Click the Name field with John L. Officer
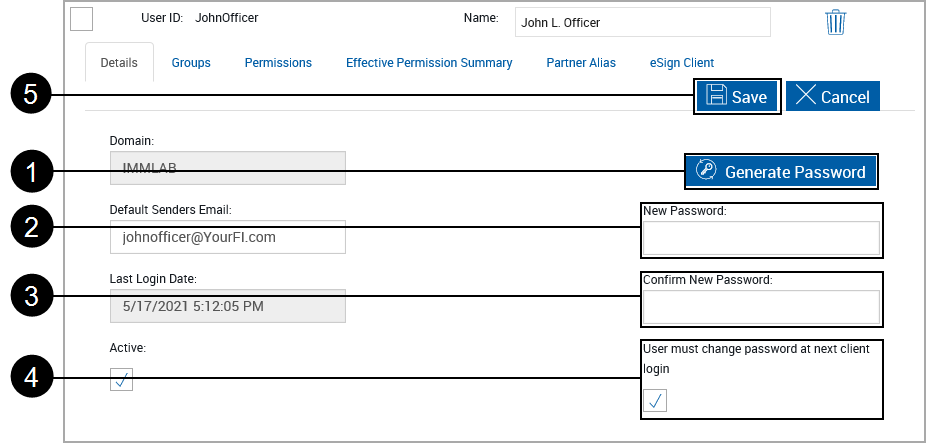The image size is (926, 443). tap(642, 22)
